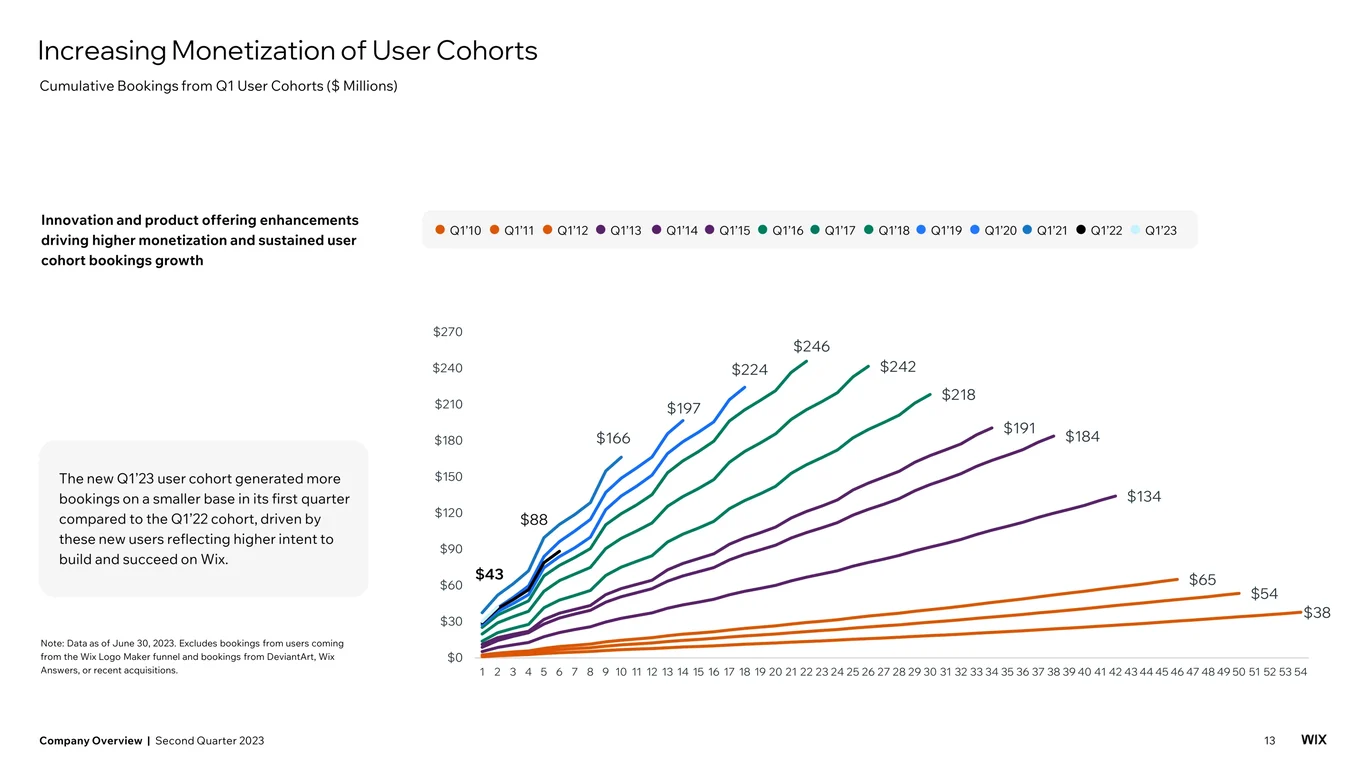This screenshot has width=1366, height=768.
Task: Select the Q1'23 light blue legend entry
Action: point(1153,231)
